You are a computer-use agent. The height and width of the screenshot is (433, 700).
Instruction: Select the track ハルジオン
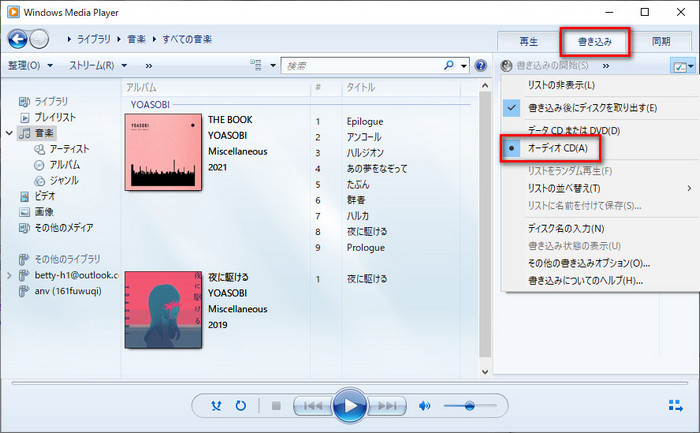coord(365,153)
